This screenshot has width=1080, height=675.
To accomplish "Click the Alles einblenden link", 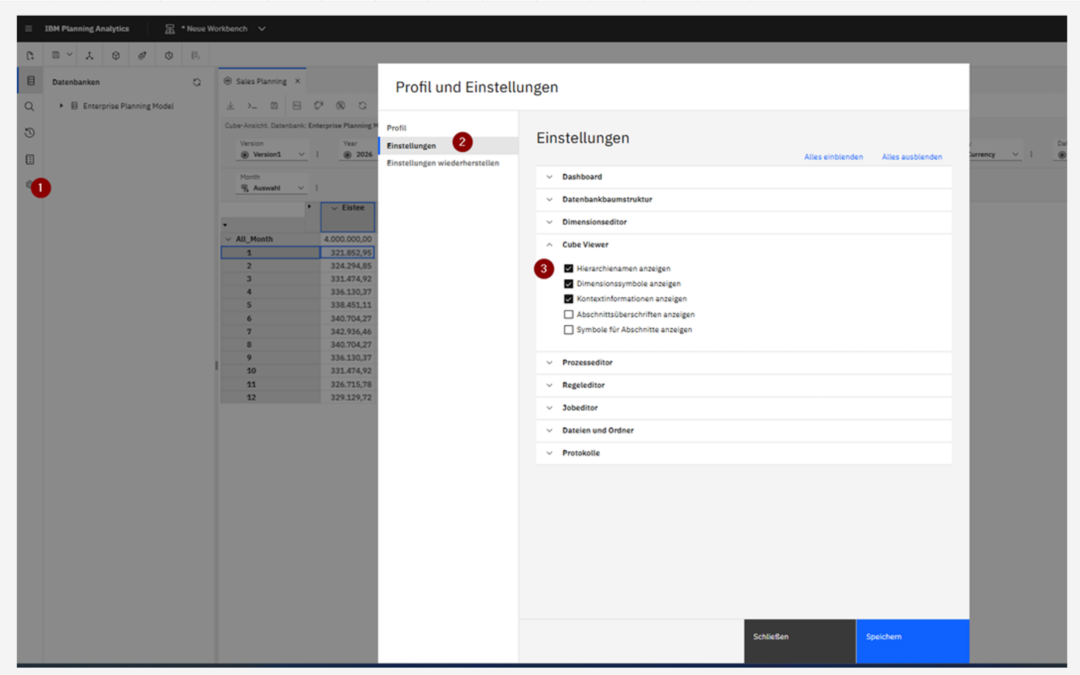I will (x=833, y=157).
